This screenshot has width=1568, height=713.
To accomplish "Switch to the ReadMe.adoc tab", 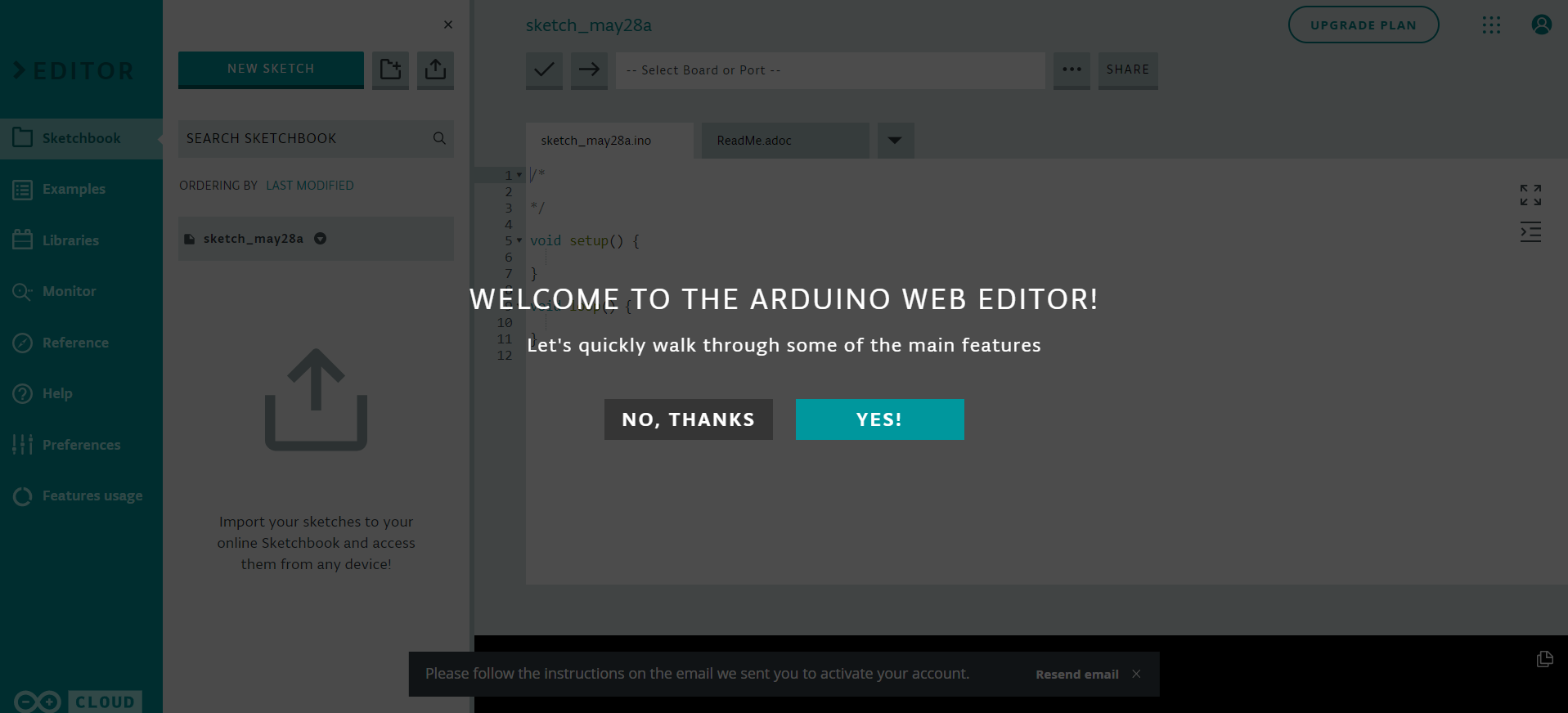I will tap(785, 141).
